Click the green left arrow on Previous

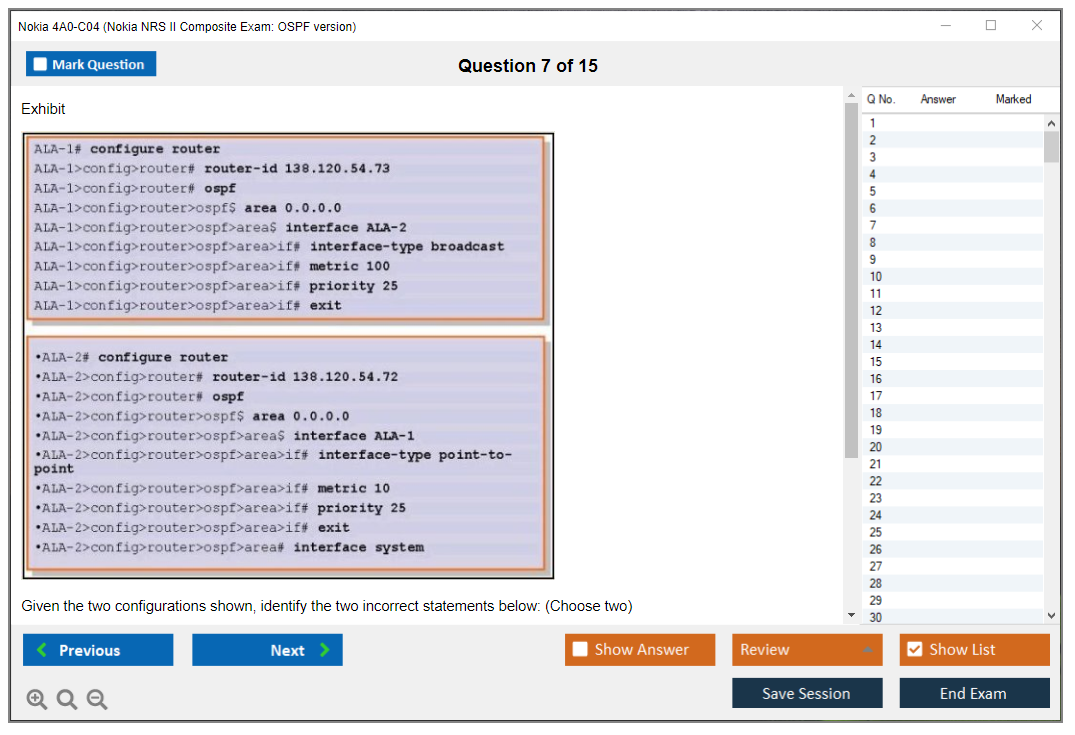click(42, 650)
